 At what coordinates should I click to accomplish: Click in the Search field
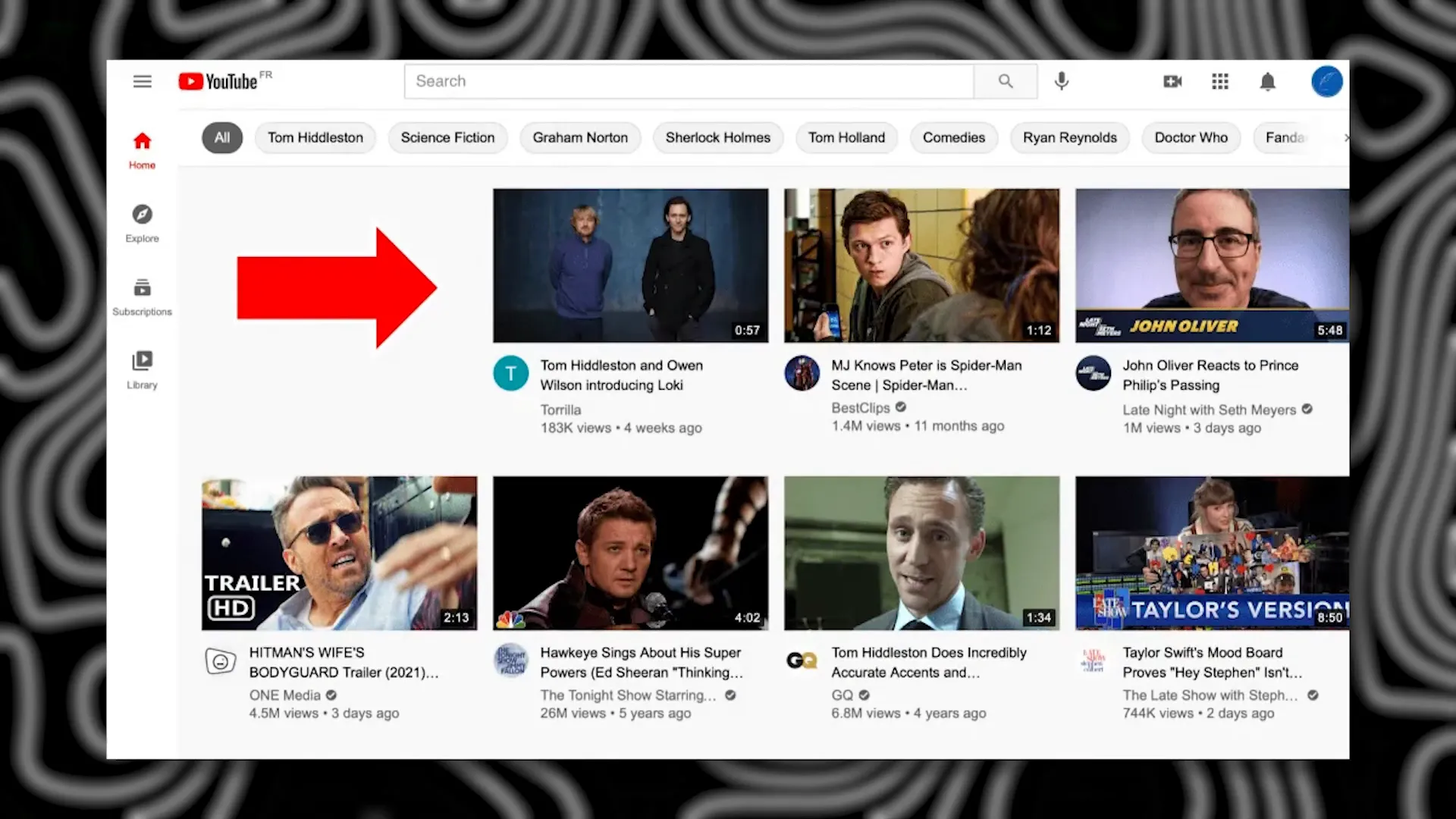tap(689, 81)
